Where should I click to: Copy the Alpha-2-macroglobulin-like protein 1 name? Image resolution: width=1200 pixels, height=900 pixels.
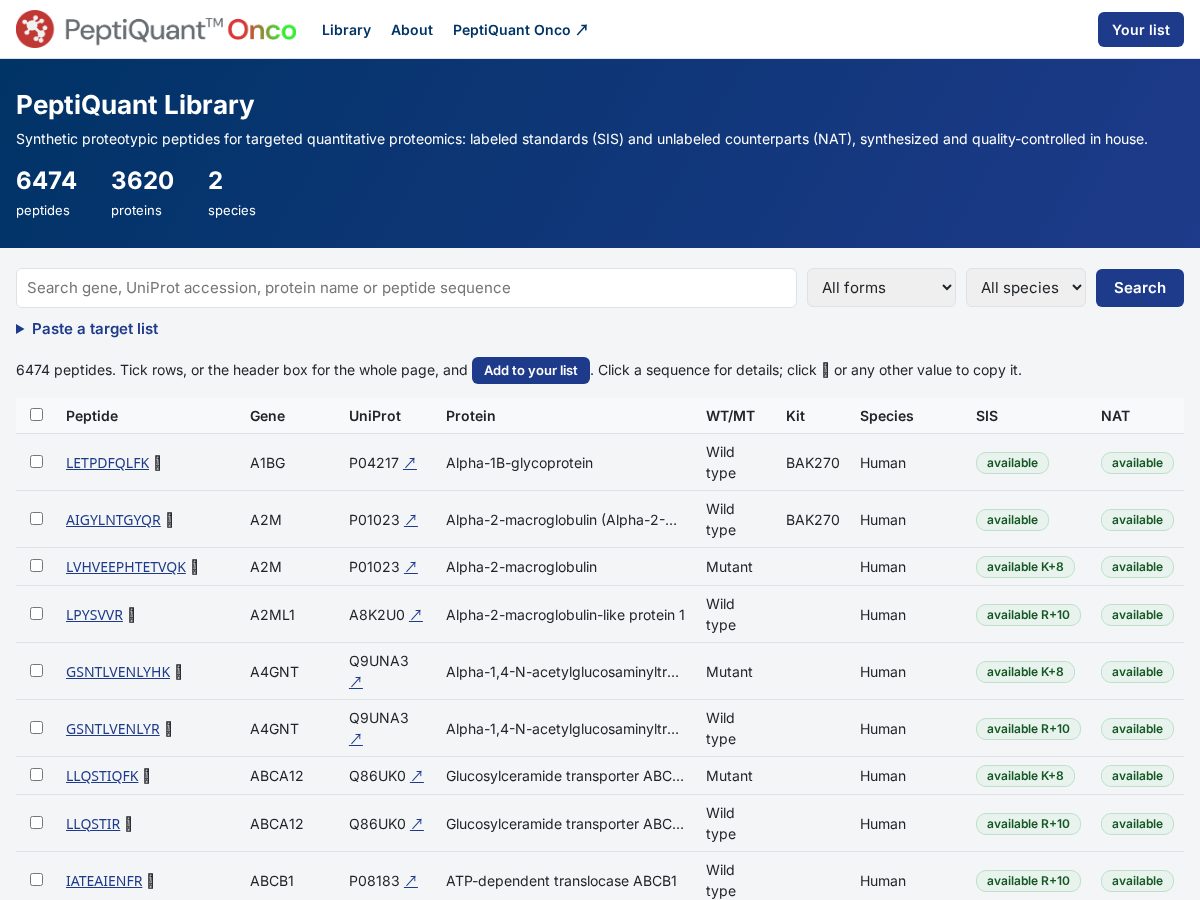[566, 615]
